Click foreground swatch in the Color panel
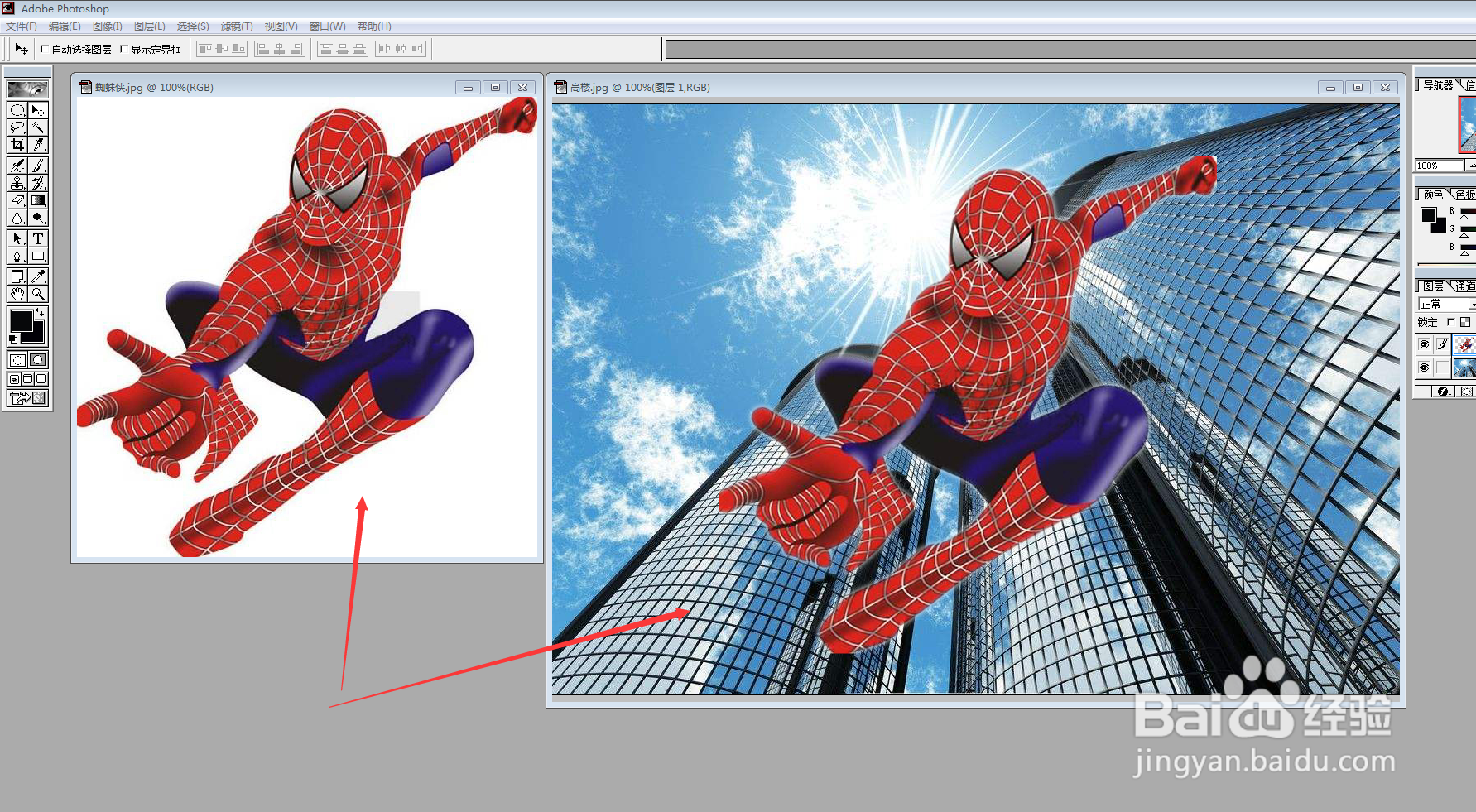 point(1428,215)
